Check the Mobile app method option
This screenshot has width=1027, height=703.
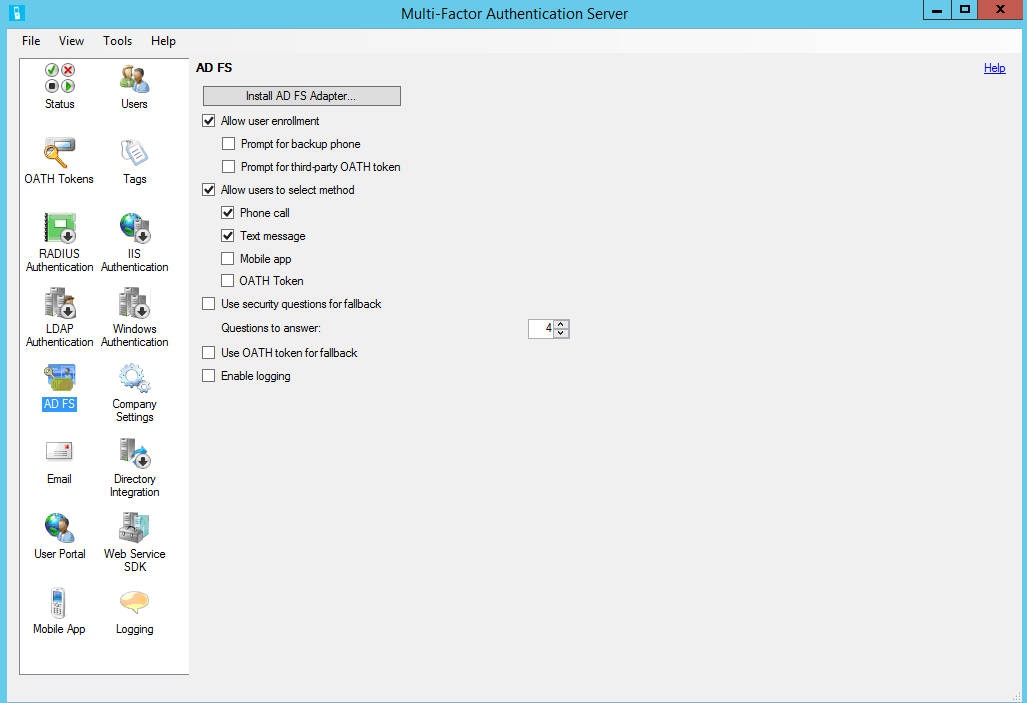point(228,259)
